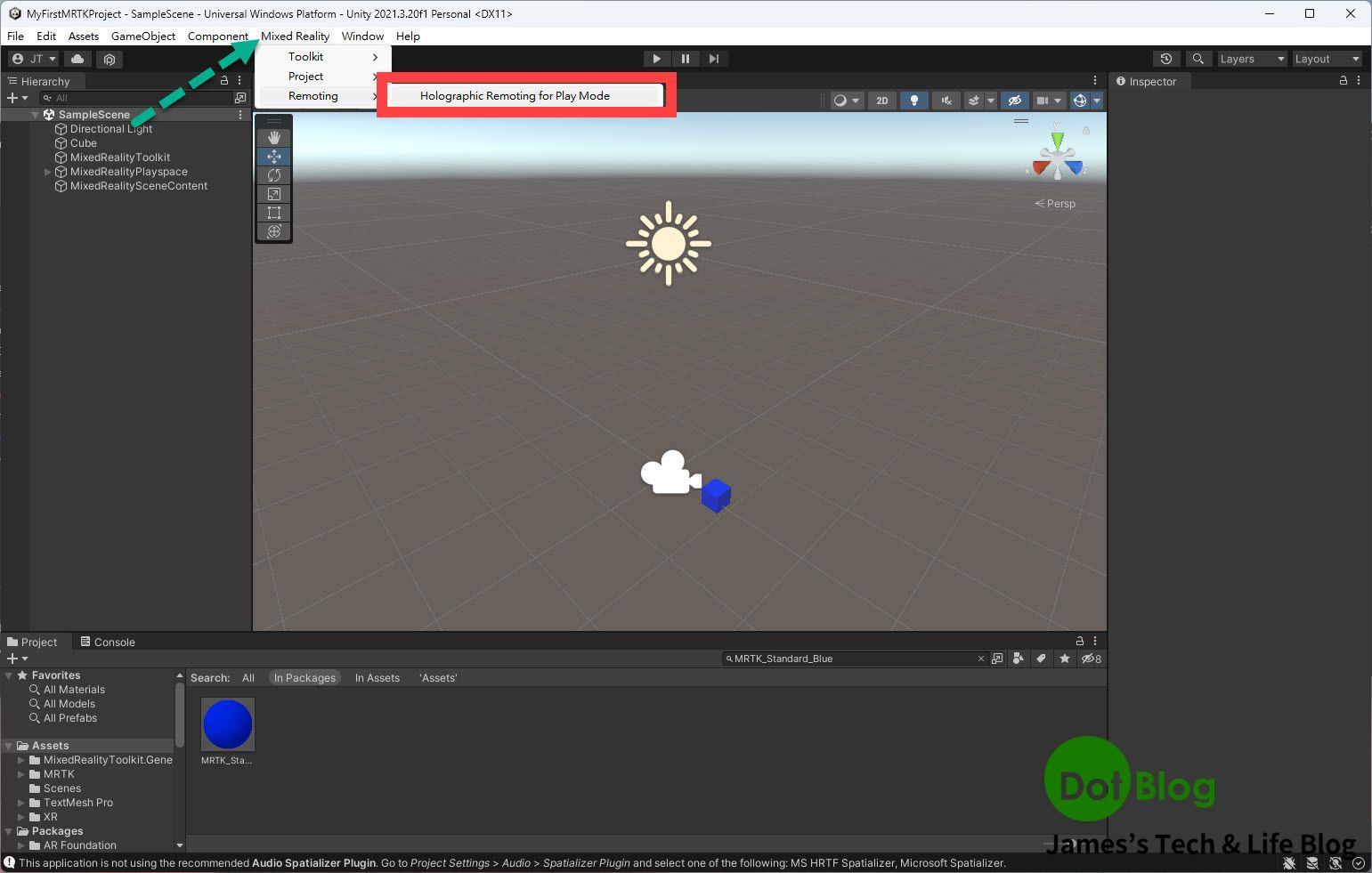
Task: Save search to Favorites star icon
Action: click(1064, 659)
